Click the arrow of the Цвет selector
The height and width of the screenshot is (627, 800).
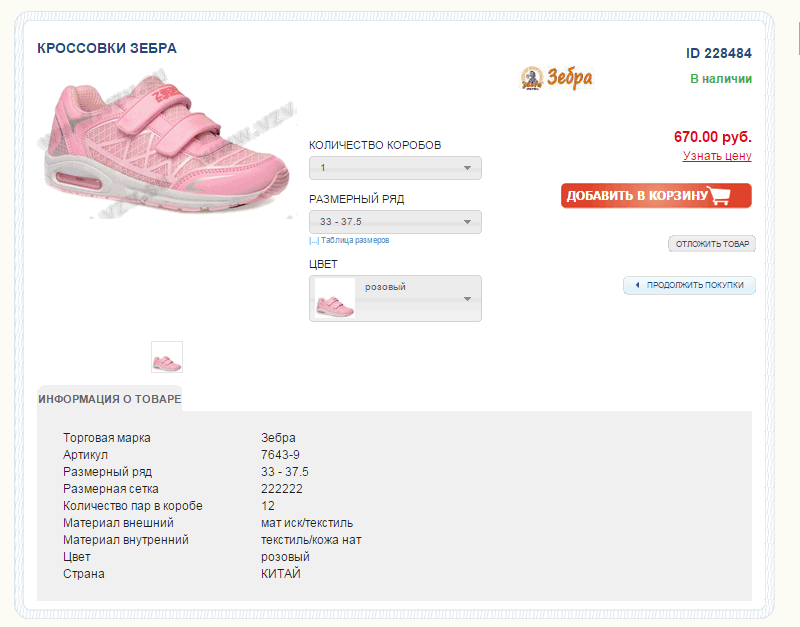[x=467, y=299]
